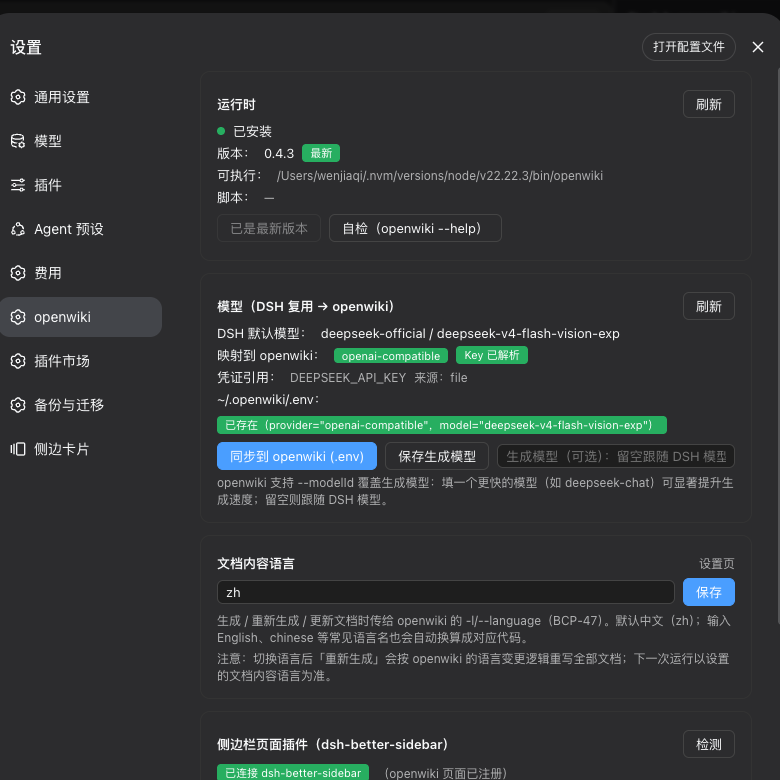780x780 pixels.
Task: Click the DEEPSEEK_API_KEY credential text
Action: point(348,378)
